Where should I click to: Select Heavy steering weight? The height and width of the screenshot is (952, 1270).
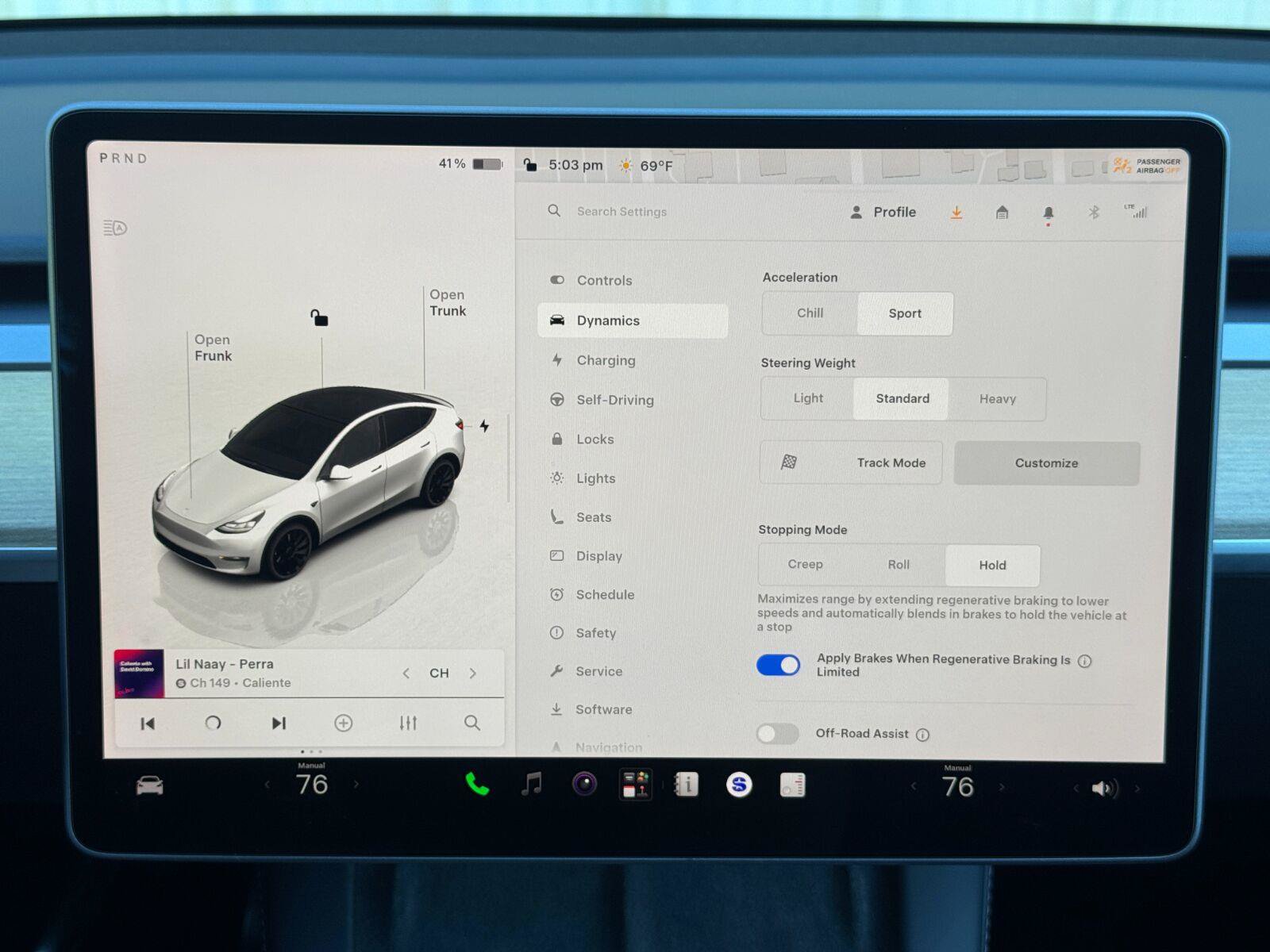[997, 399]
